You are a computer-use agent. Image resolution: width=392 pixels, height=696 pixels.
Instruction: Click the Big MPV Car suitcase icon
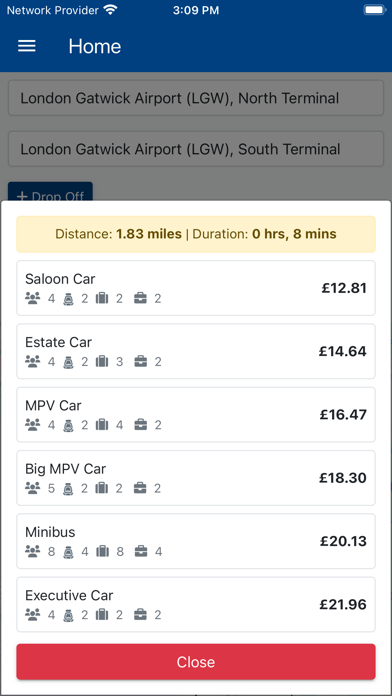102,488
